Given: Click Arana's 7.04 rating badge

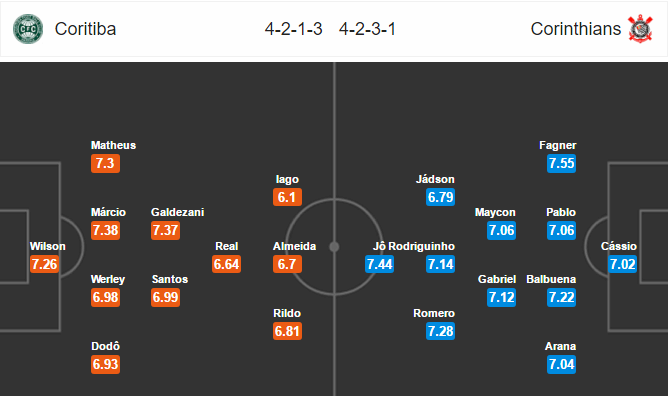Looking at the screenshot, I should click(561, 364).
